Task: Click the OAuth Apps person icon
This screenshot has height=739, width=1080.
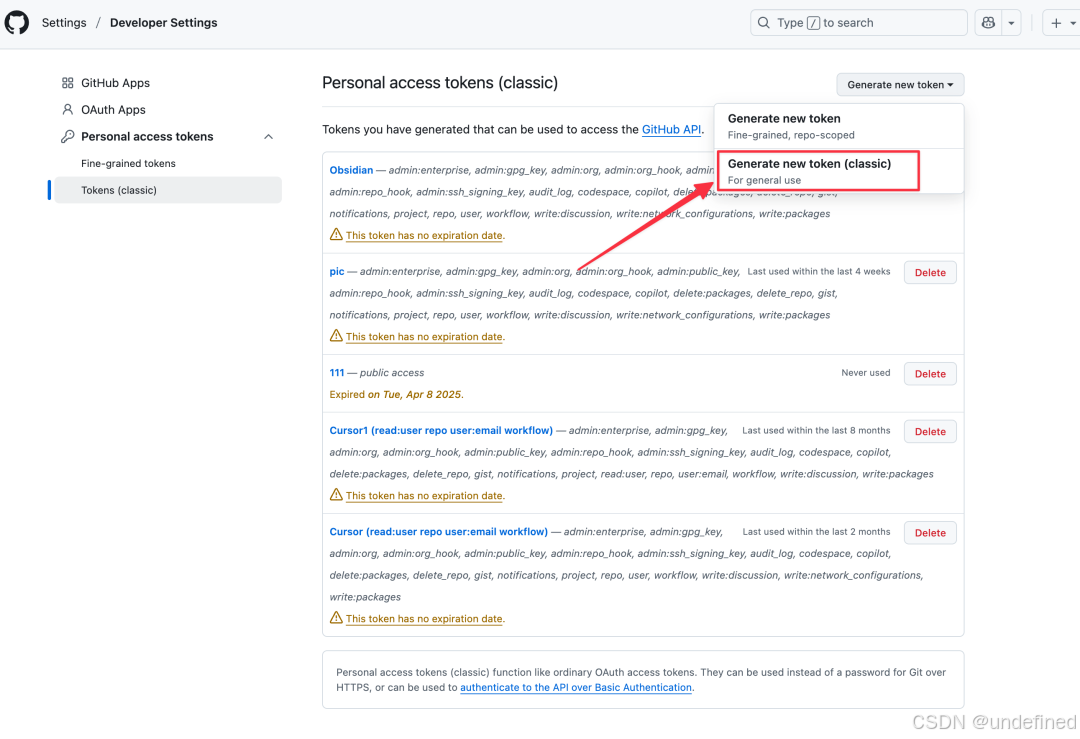Action: (x=68, y=110)
